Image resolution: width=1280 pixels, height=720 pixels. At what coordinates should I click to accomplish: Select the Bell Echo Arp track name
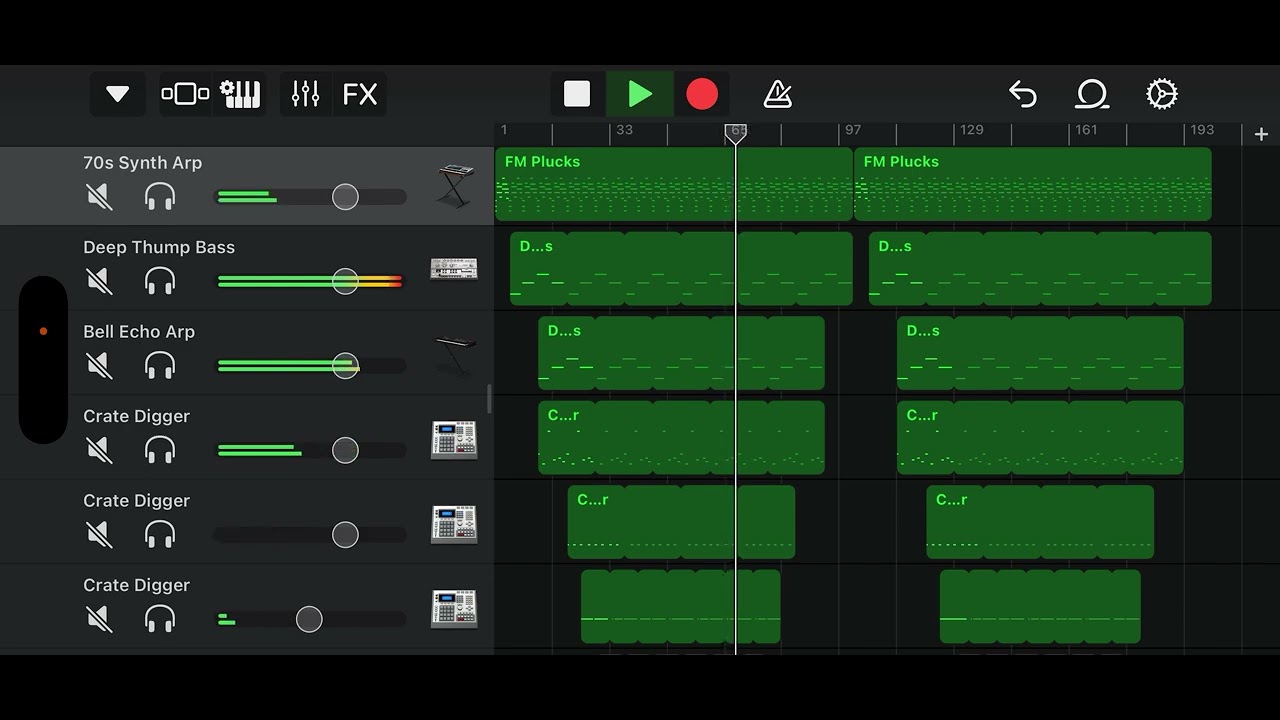139,332
